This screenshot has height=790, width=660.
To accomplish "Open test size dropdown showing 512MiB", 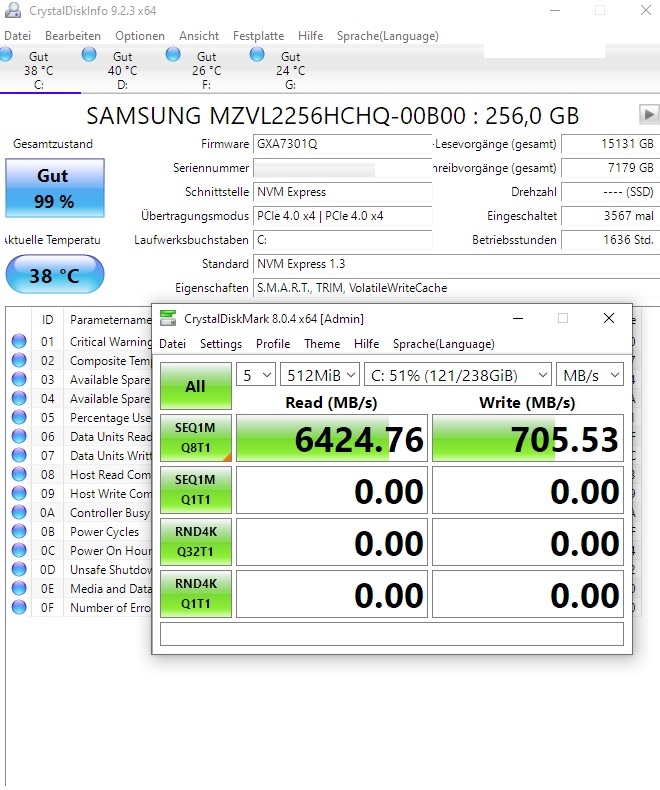I will 320,375.
